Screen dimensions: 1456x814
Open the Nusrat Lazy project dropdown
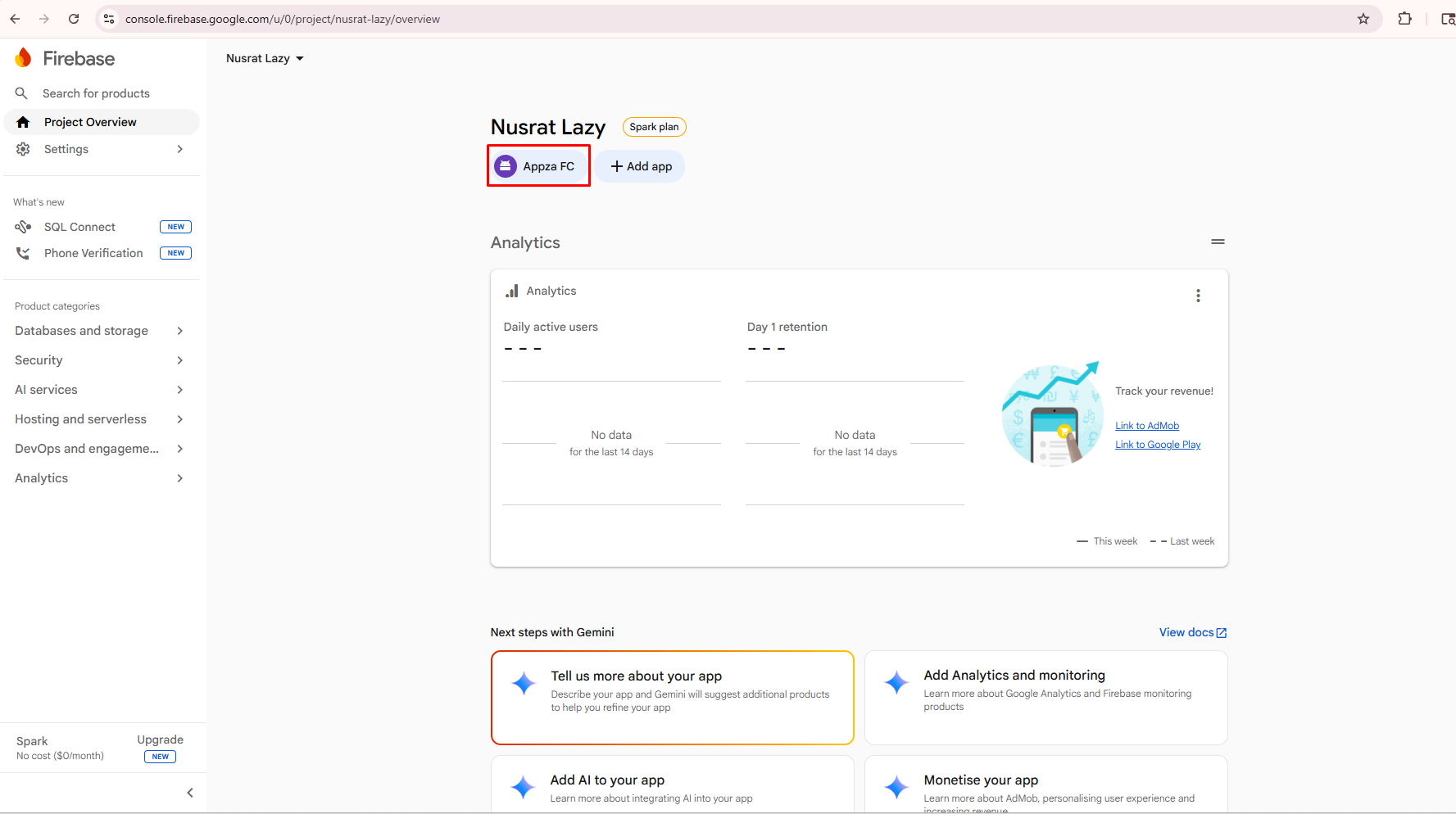pos(265,58)
